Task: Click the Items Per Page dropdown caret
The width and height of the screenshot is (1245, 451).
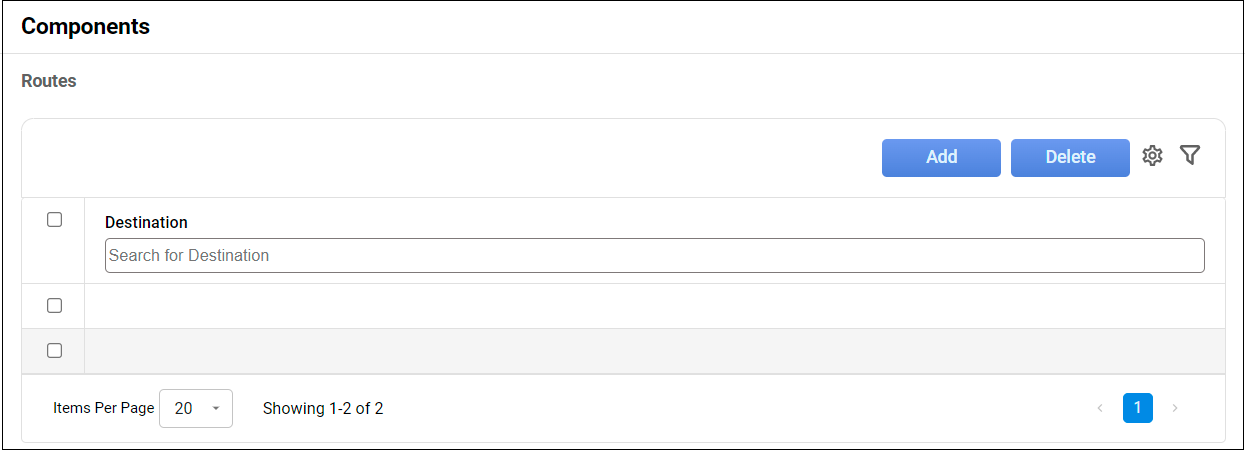Action: [215, 408]
